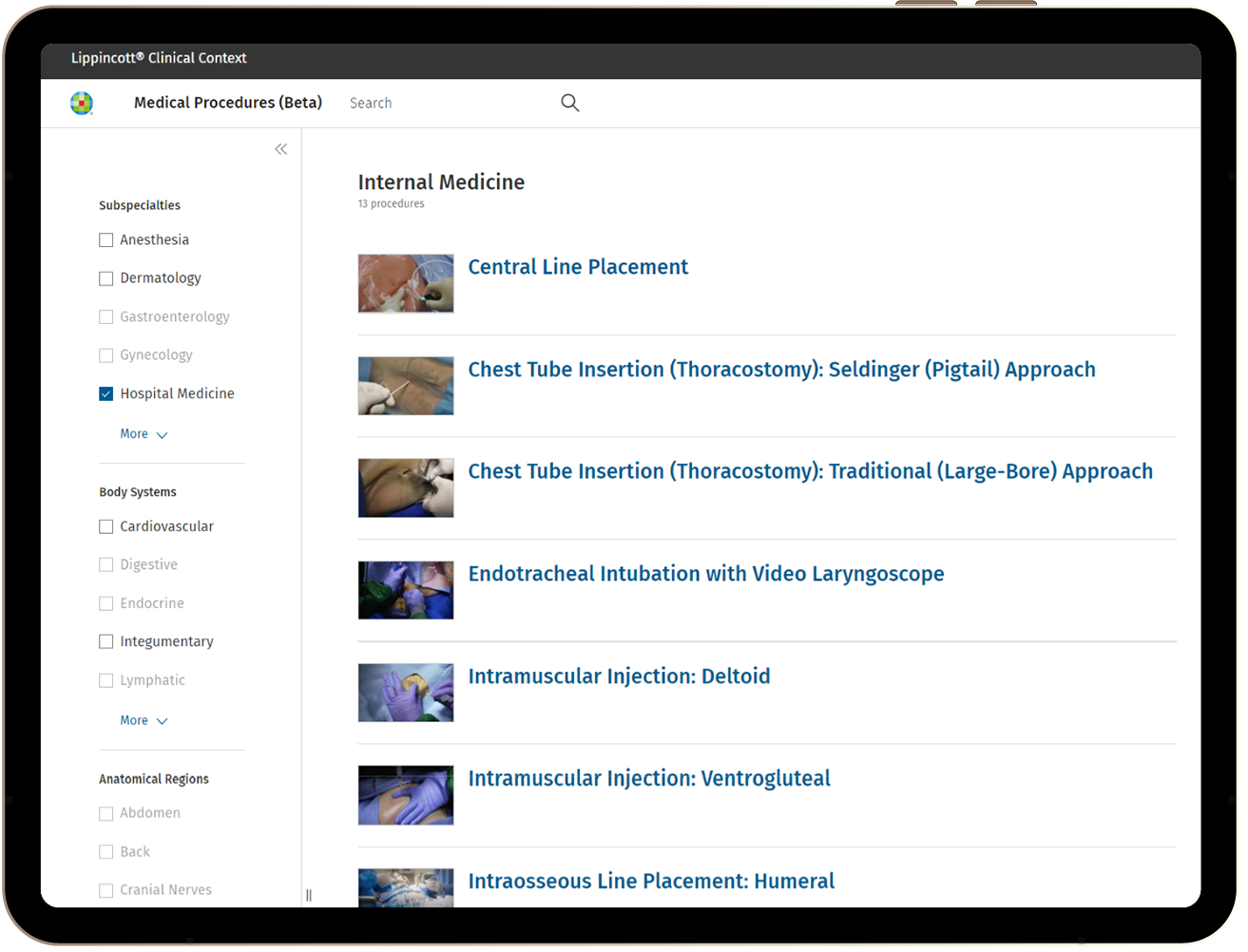Expand More under Subspecialties
The width and height of the screenshot is (1248, 952).
pos(144,434)
